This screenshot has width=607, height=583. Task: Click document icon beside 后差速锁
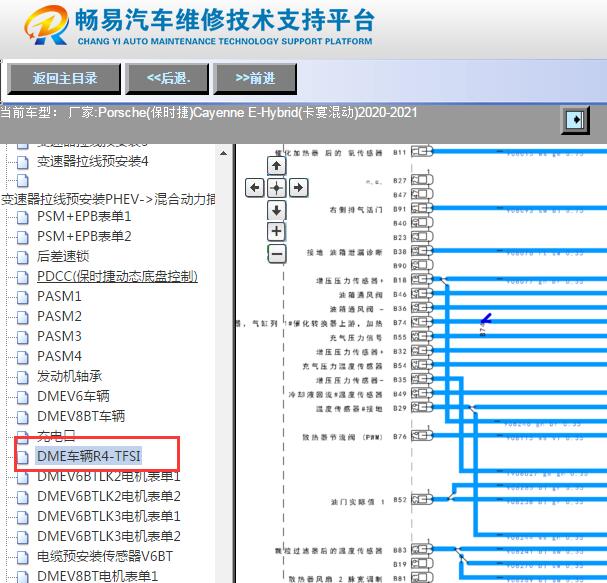coord(23,257)
